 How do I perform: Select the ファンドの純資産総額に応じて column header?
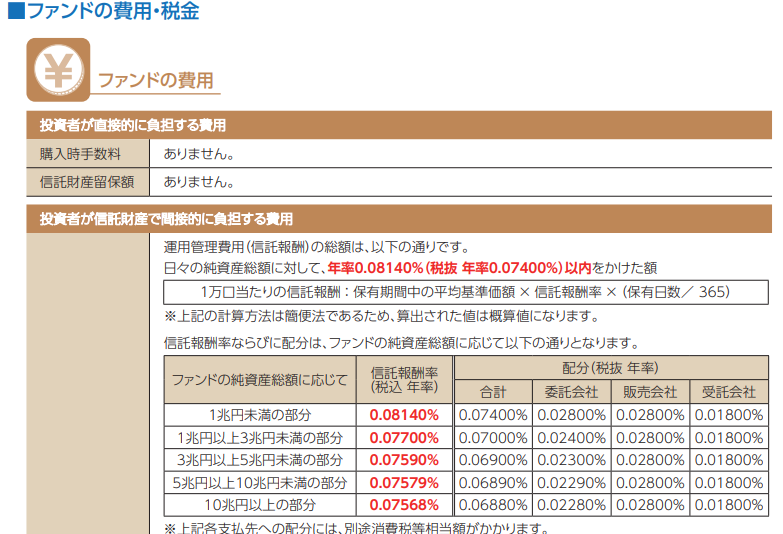click(x=259, y=380)
